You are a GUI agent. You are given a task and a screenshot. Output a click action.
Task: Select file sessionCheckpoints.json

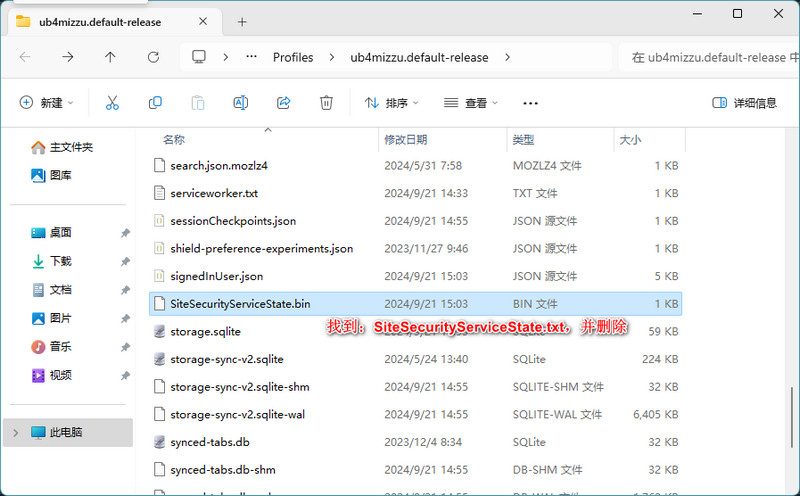pos(415,221)
